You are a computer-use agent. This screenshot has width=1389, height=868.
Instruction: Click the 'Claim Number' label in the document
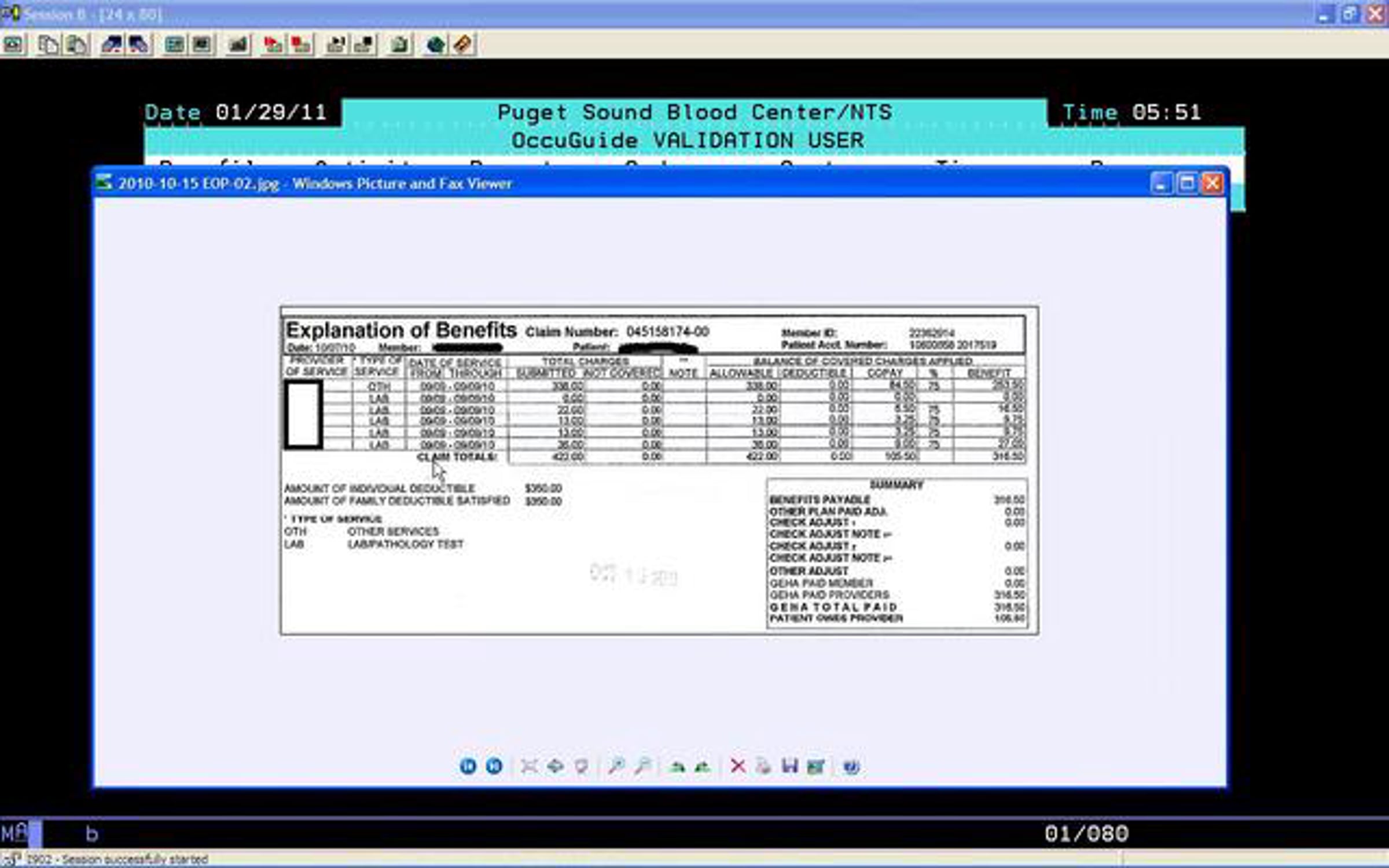[x=572, y=332]
